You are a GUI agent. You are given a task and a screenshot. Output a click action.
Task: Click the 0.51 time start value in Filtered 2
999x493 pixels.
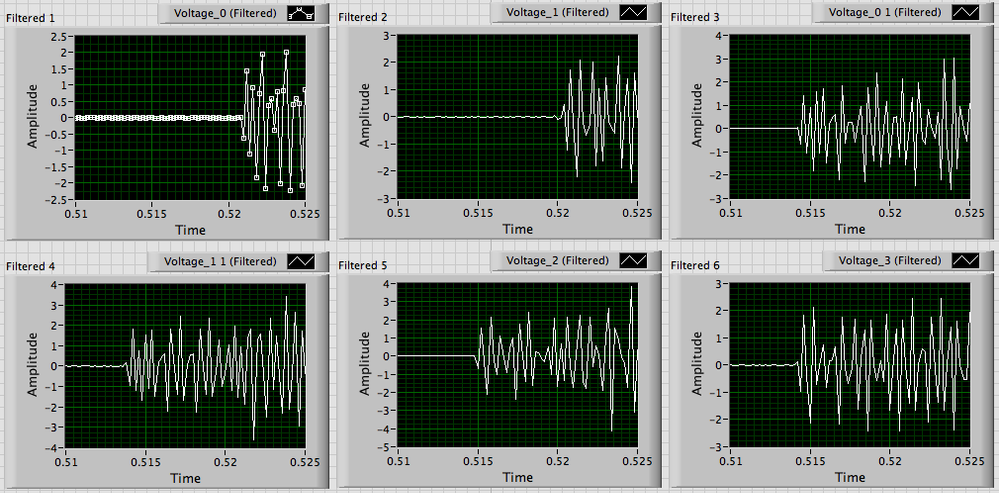399,211
